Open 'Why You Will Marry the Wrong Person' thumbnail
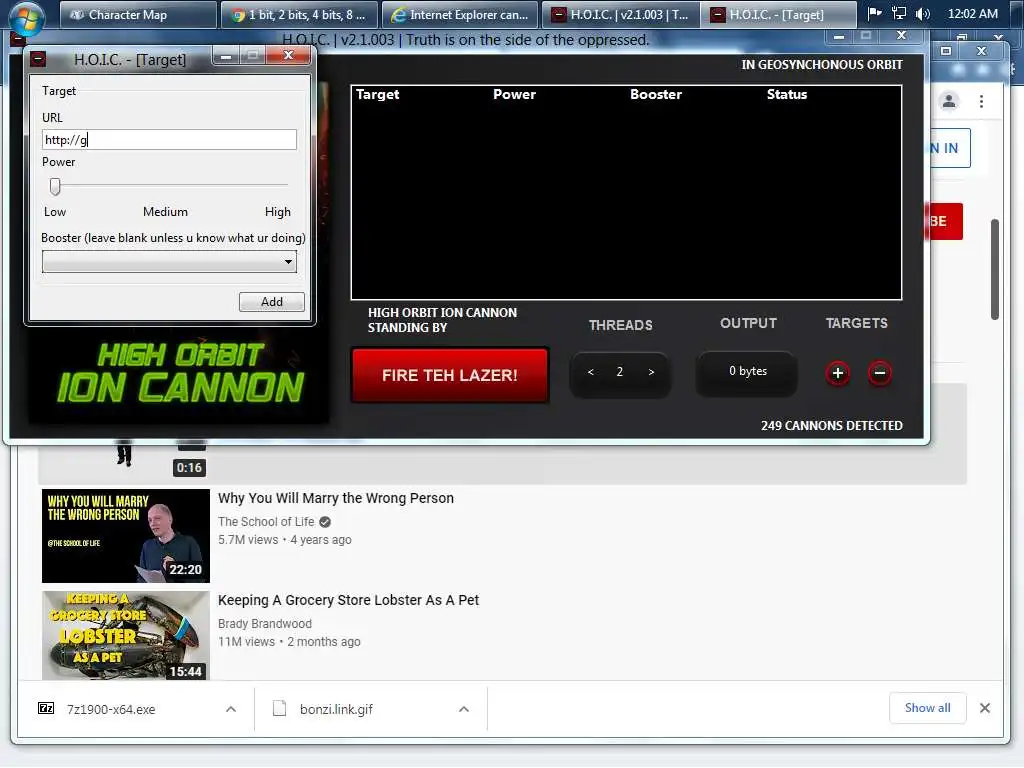Screen dimensions: 1024x768 coord(126,536)
